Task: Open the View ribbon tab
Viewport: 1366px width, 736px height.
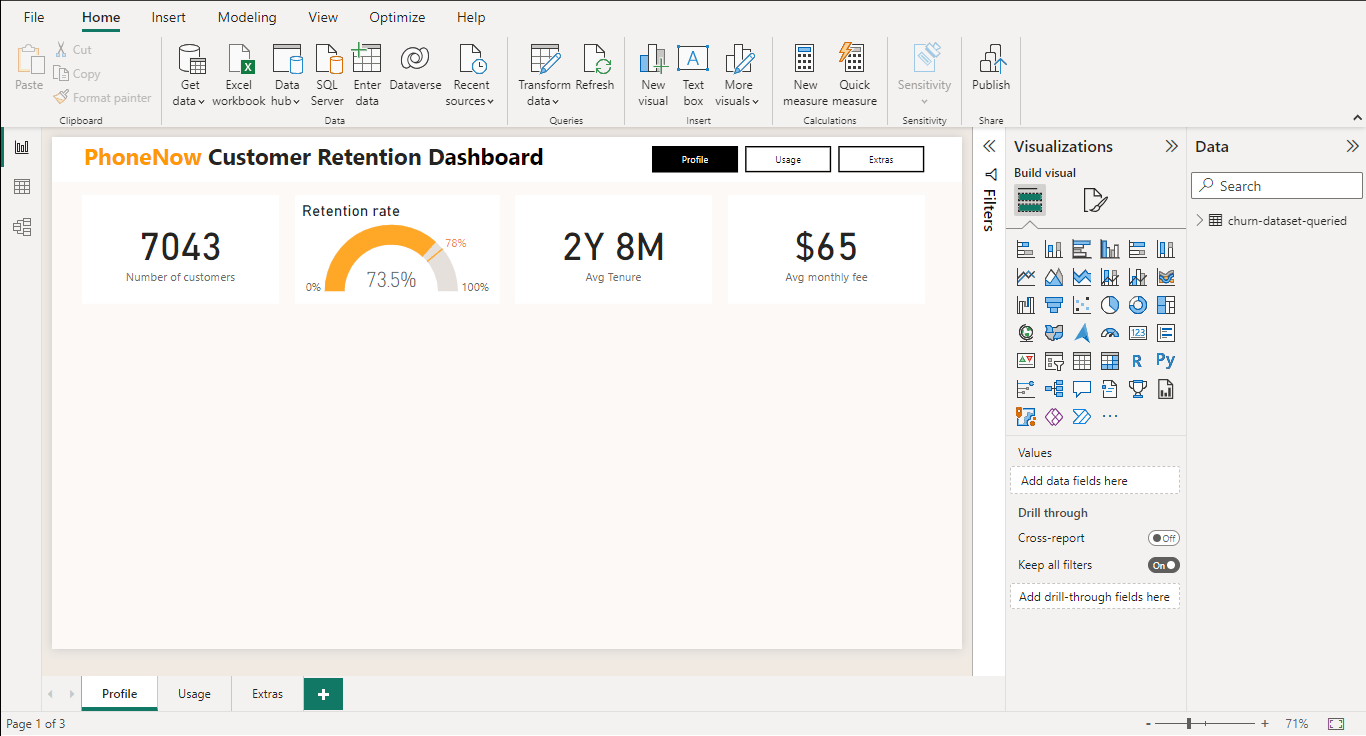Action: (x=323, y=17)
